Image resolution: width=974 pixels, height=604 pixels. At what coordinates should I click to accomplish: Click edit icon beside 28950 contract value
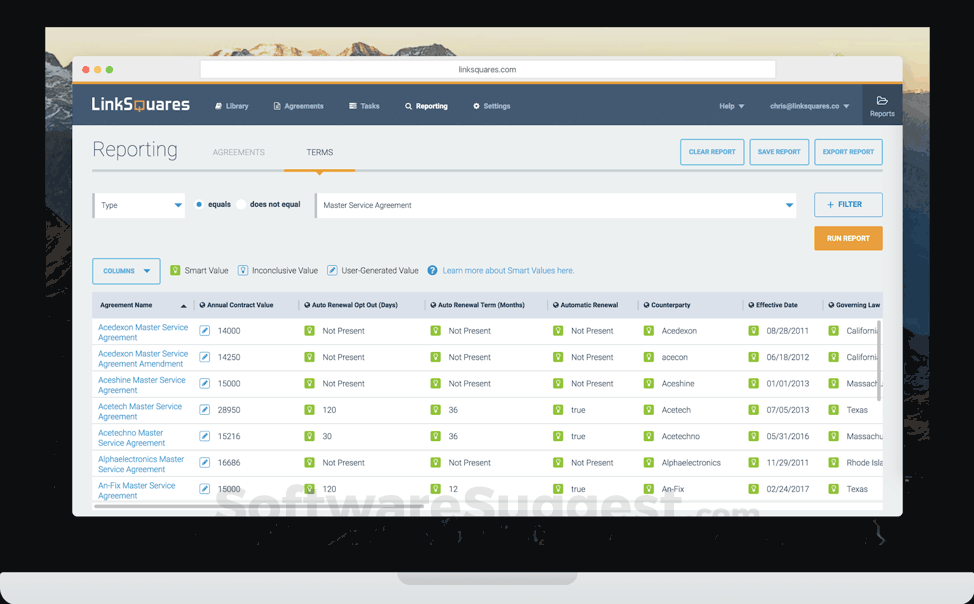(204, 410)
